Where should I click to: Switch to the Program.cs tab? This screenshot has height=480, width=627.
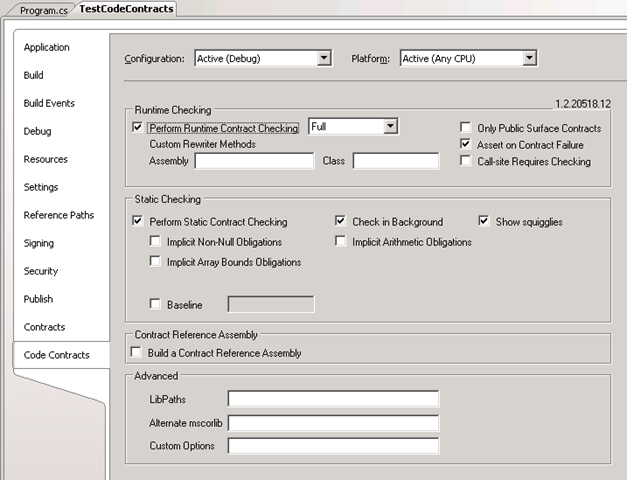[x=43, y=10]
